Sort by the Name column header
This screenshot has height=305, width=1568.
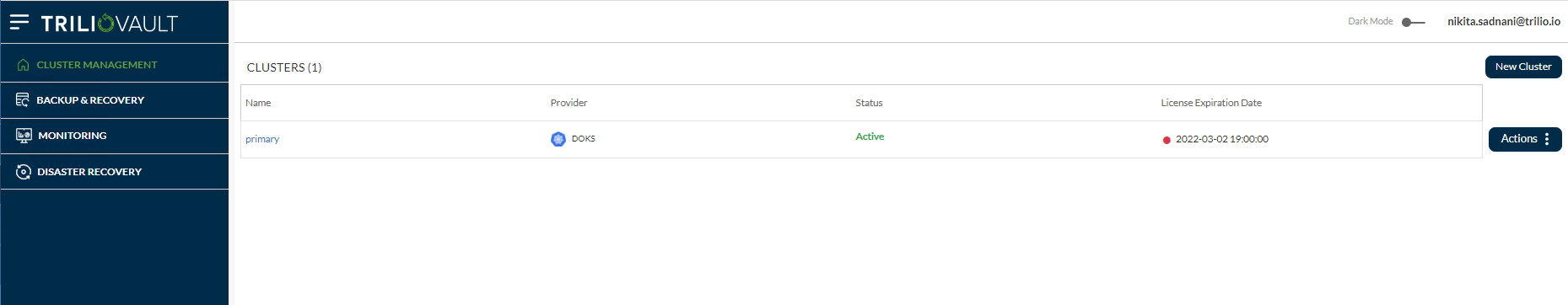[x=258, y=103]
